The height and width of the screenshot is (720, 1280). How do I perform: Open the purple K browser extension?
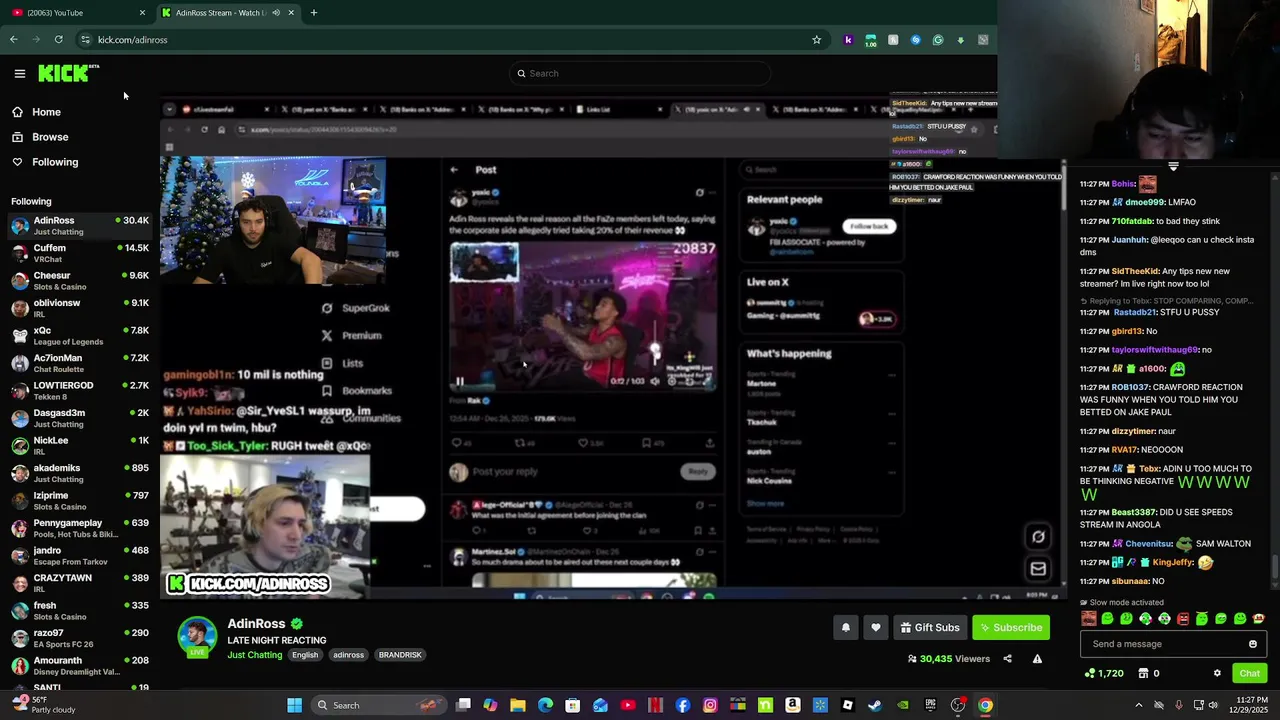point(848,39)
